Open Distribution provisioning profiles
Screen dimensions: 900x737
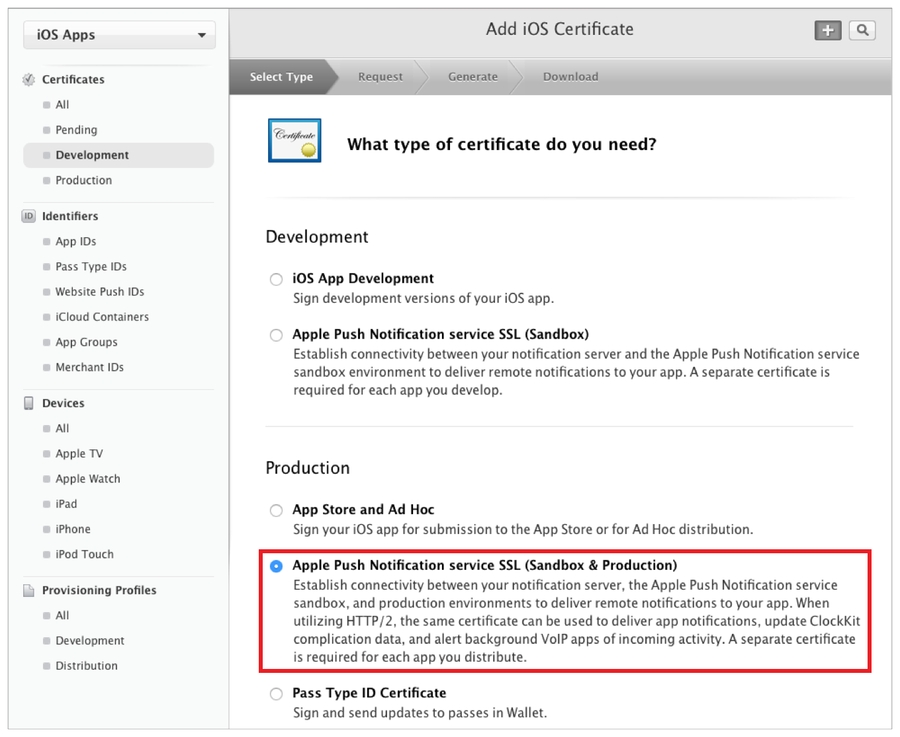86,666
